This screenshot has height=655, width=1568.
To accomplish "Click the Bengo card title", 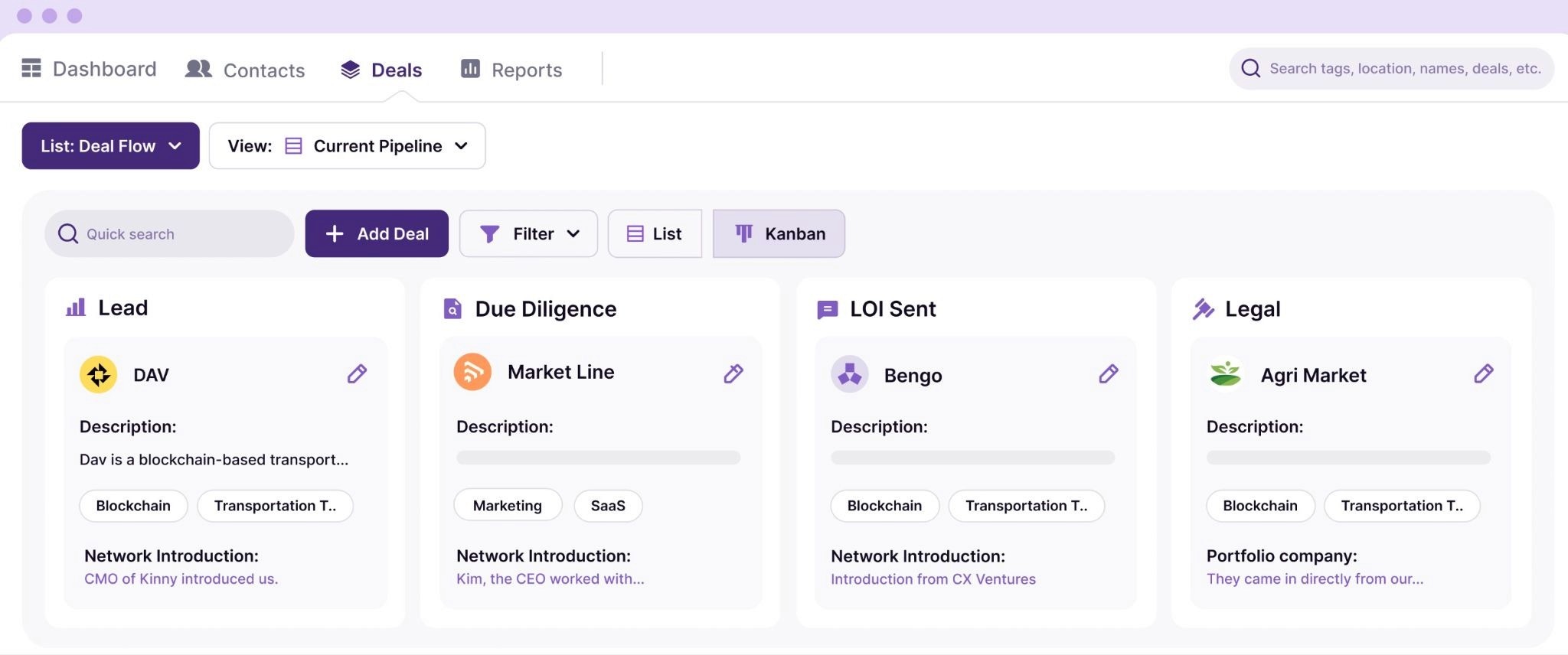I will [x=913, y=376].
